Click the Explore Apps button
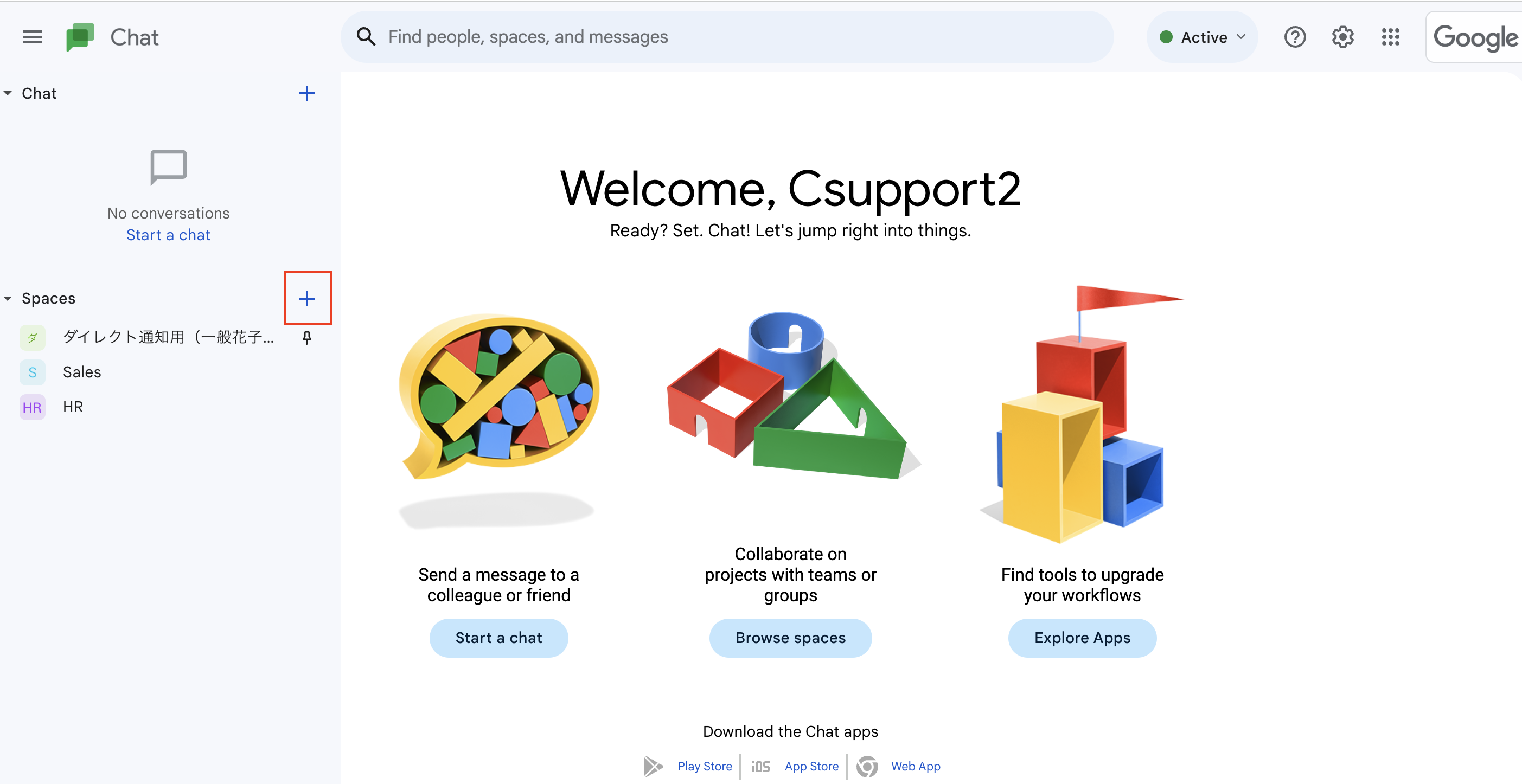This screenshot has width=1522, height=784. [1082, 638]
